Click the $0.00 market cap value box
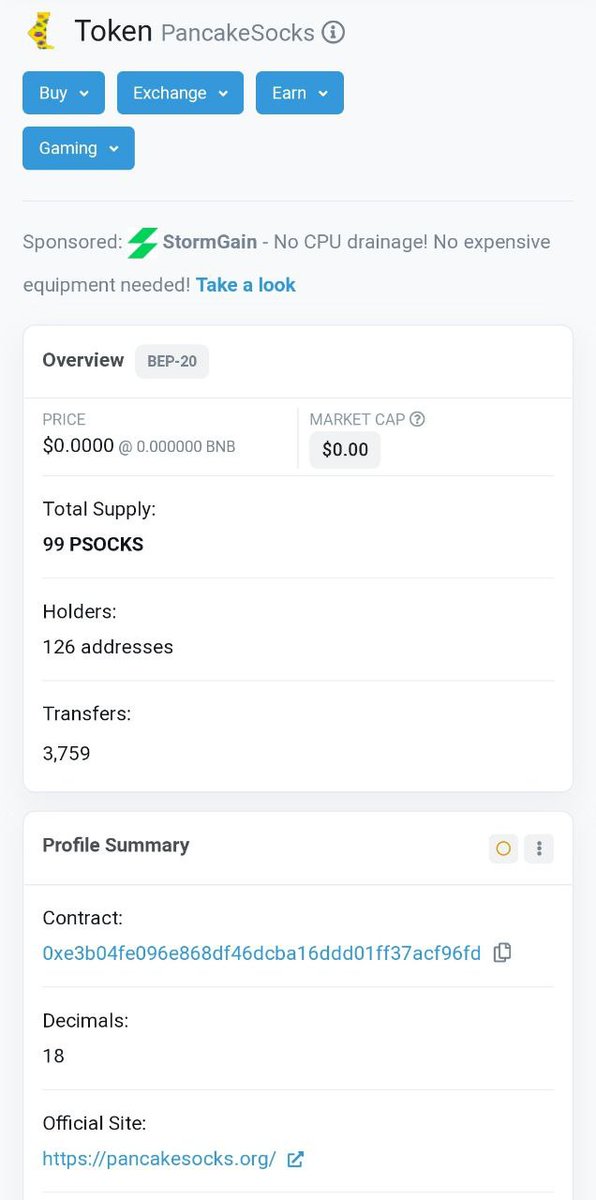This screenshot has width=596, height=1200. 345,450
